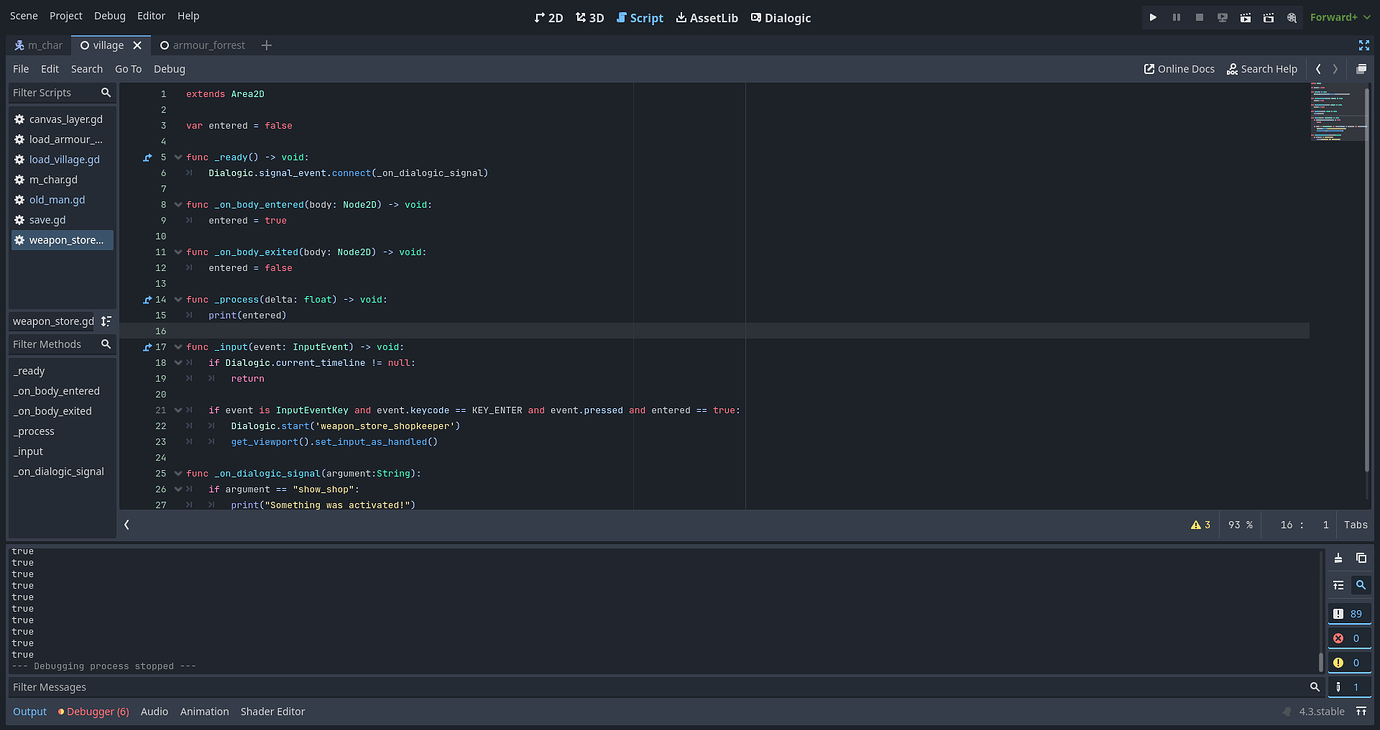
Task: Make the script editor a floating window
Action: [x=1361, y=69]
